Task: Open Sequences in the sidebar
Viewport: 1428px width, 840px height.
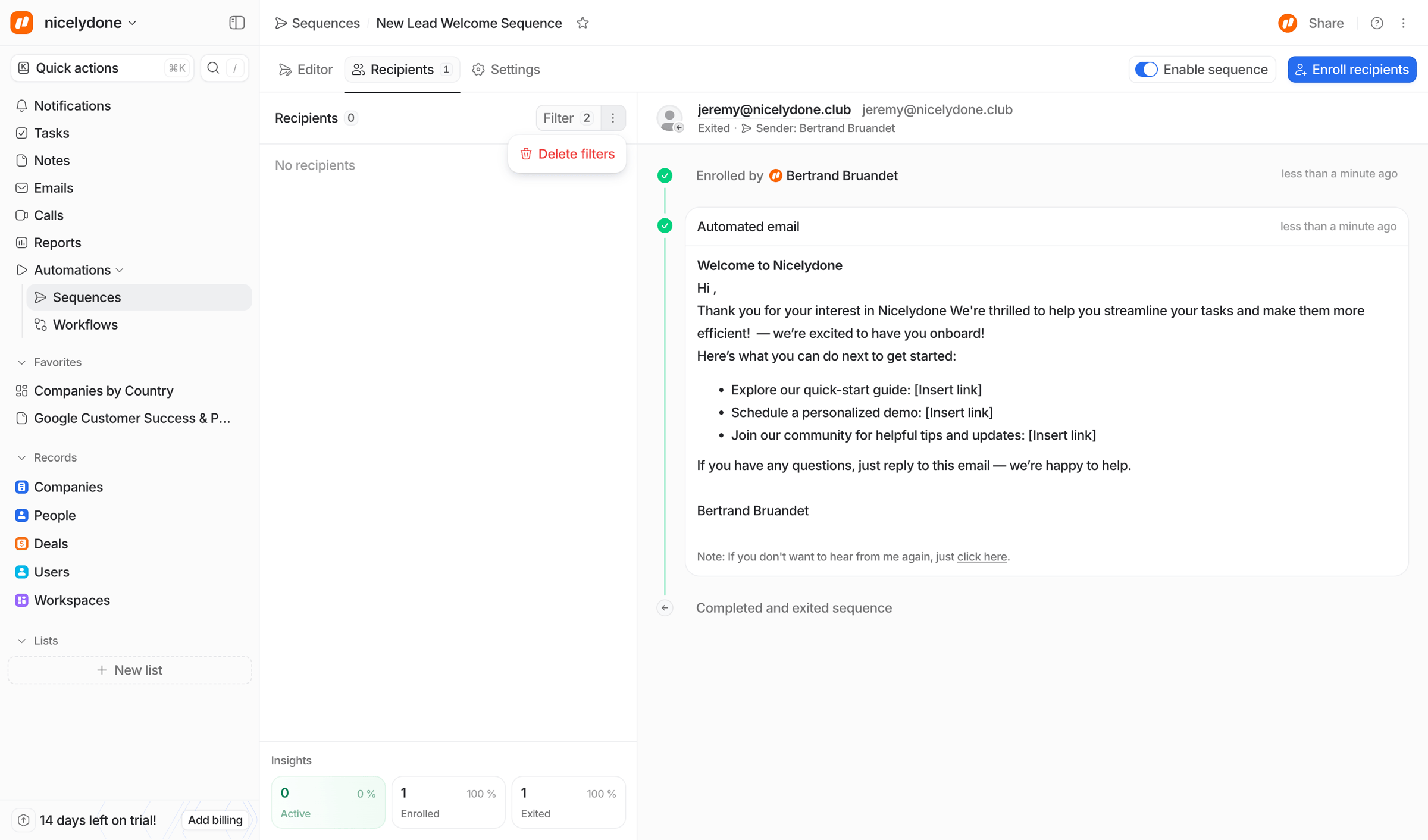Action: [139, 297]
